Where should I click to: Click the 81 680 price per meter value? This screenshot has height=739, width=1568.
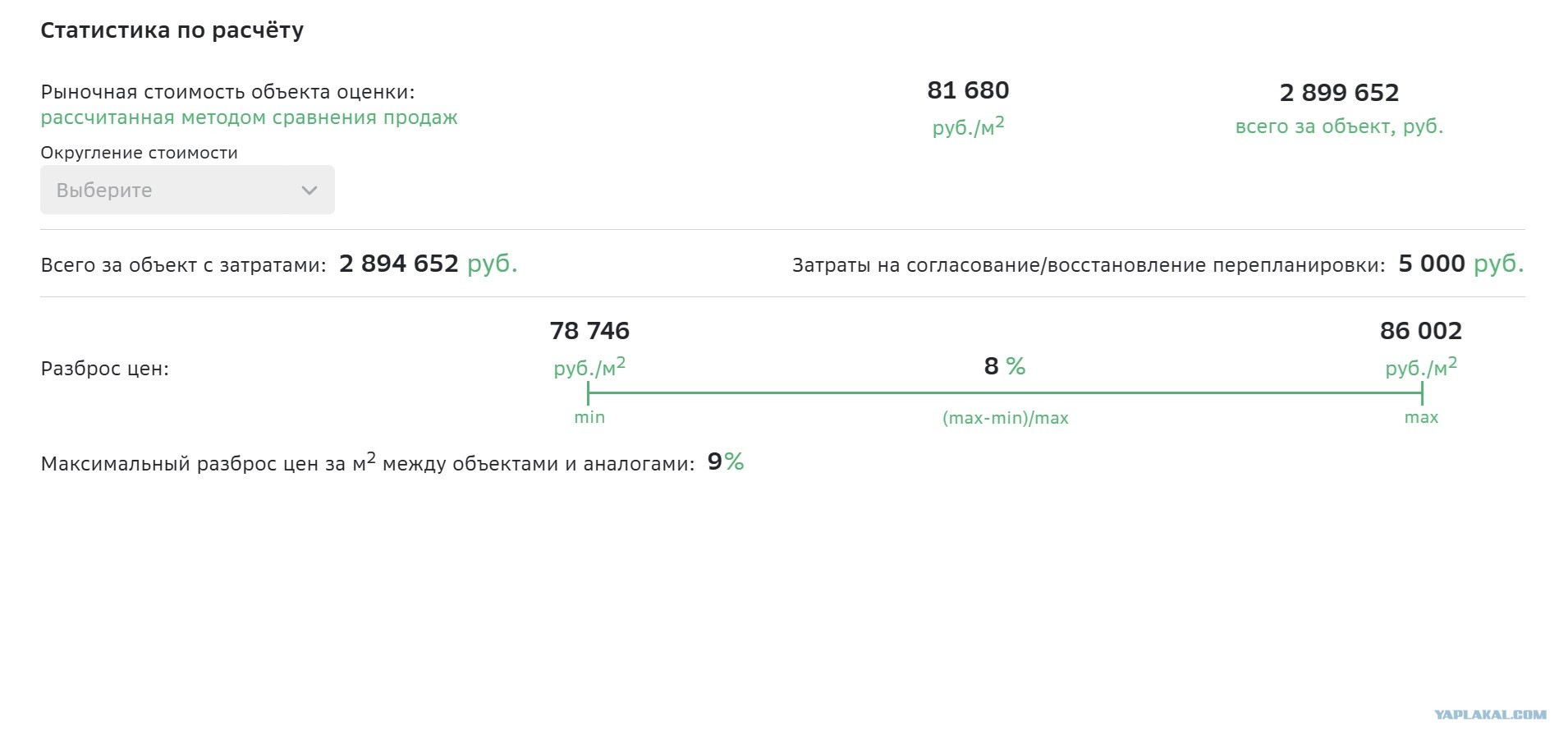pos(968,90)
